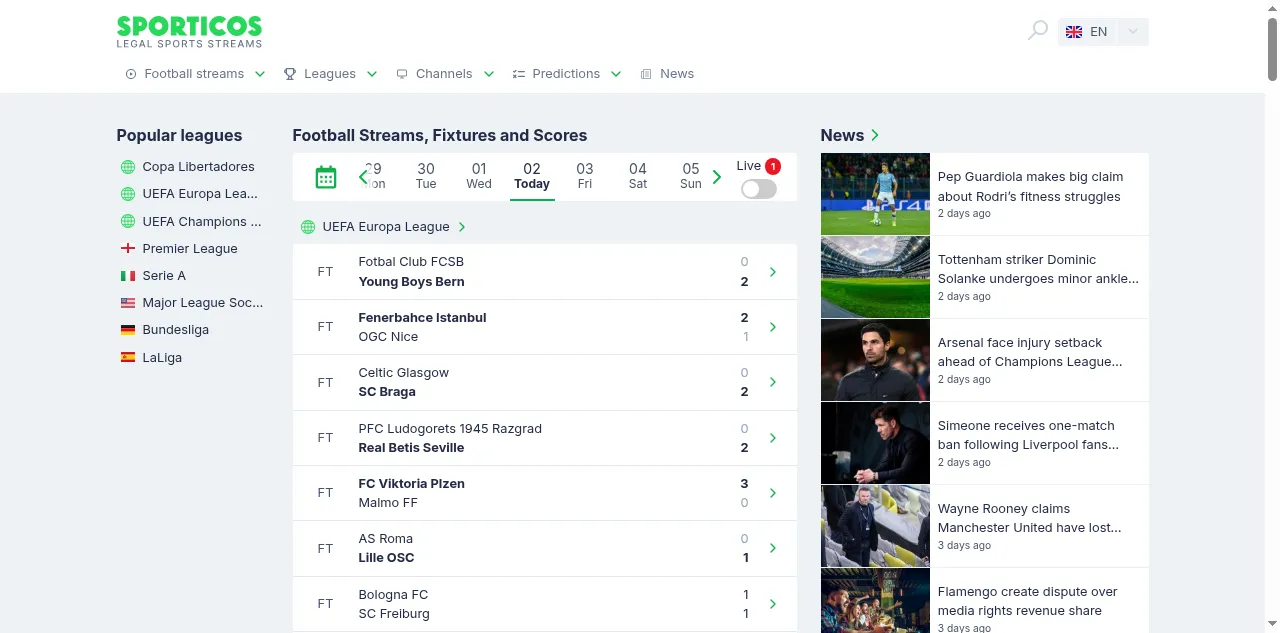
Task: Go to previous dates arrow
Action: point(364,177)
